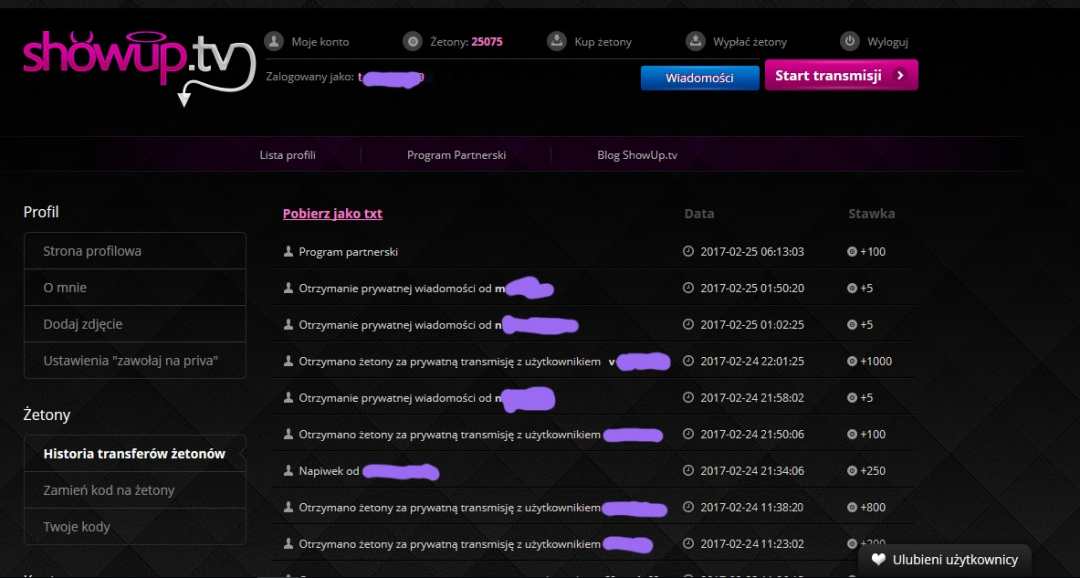This screenshot has height=578, width=1080.
Task: Open Blog ShowUp.tv navigation link
Action: pyautogui.click(x=637, y=155)
